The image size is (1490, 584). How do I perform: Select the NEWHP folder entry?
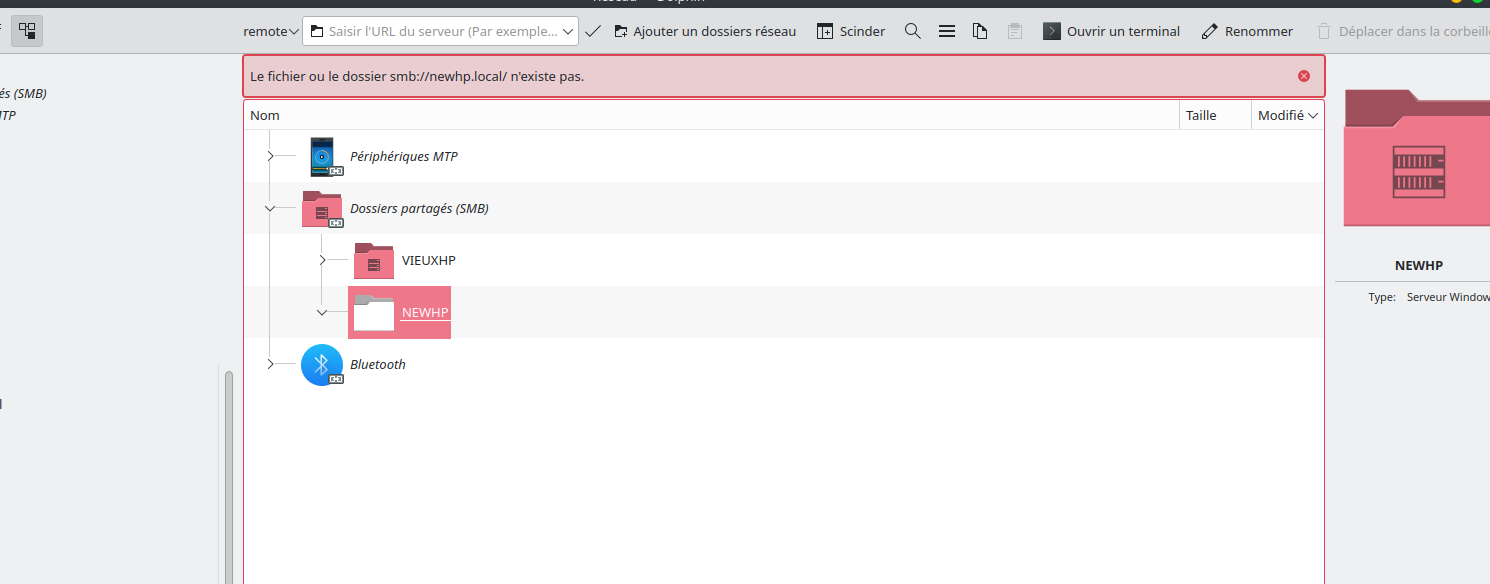[x=425, y=313]
